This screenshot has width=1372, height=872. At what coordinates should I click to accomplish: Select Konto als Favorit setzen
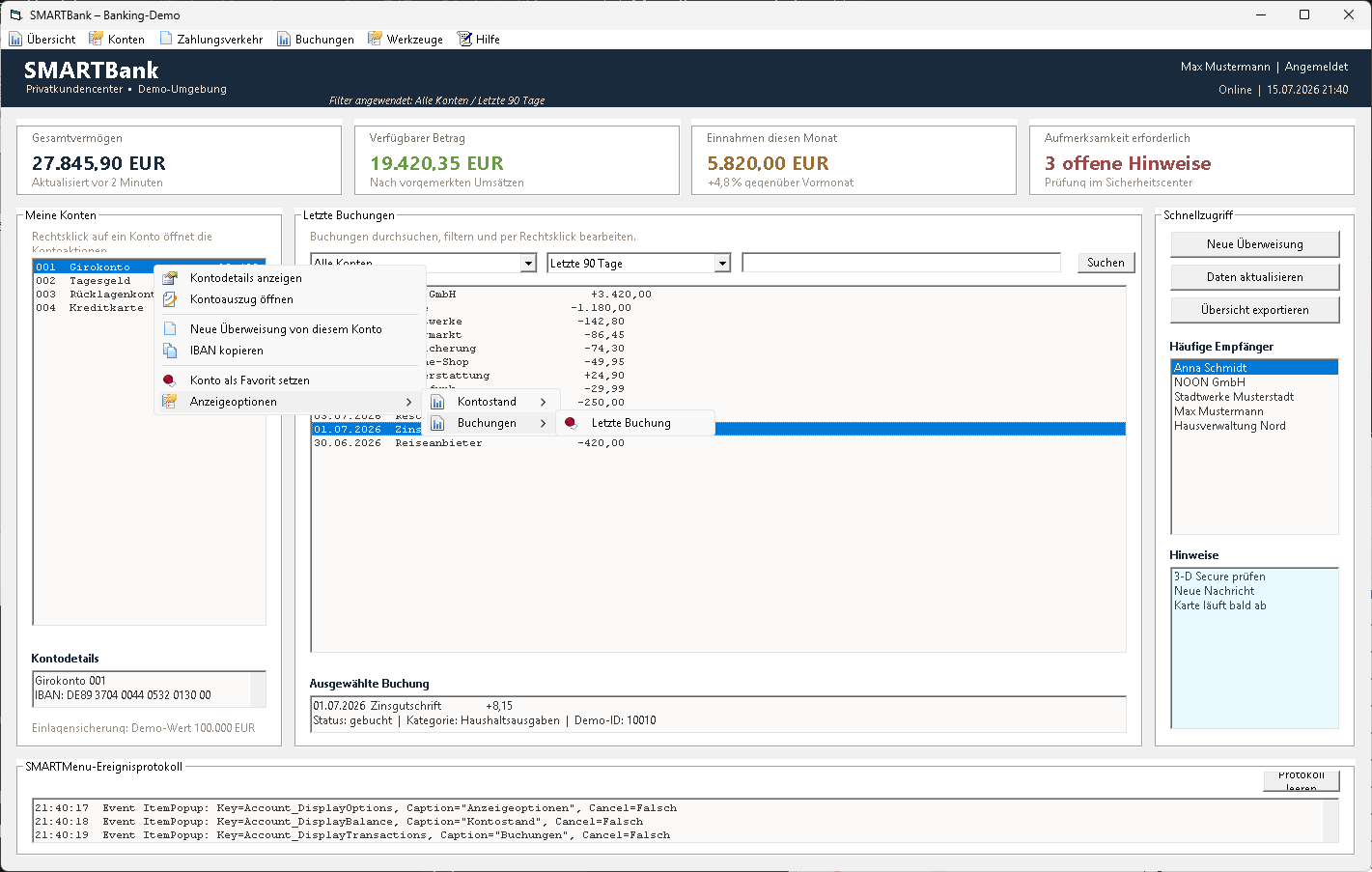point(290,380)
